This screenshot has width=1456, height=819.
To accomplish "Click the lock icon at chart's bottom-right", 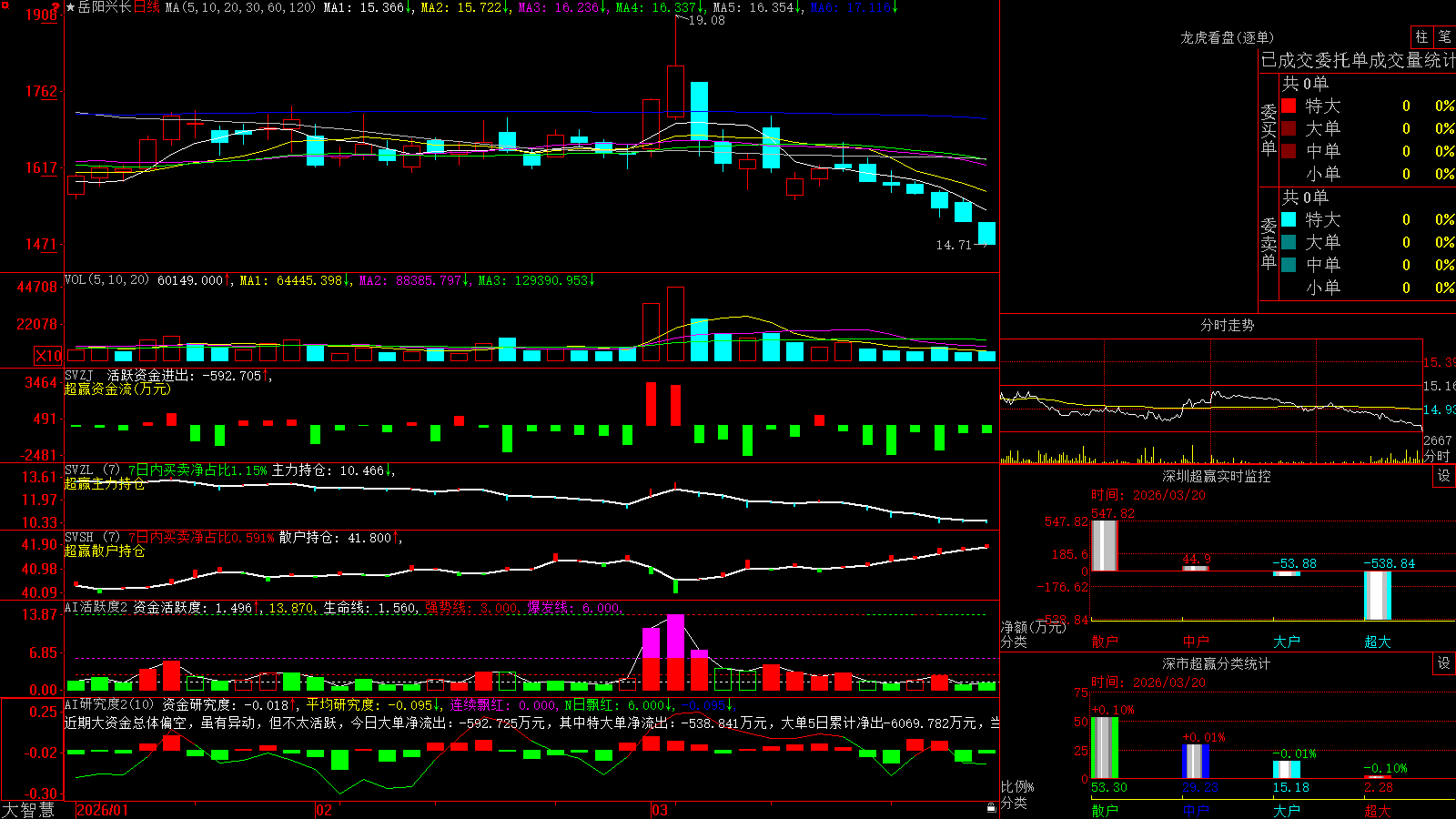I will click(992, 807).
